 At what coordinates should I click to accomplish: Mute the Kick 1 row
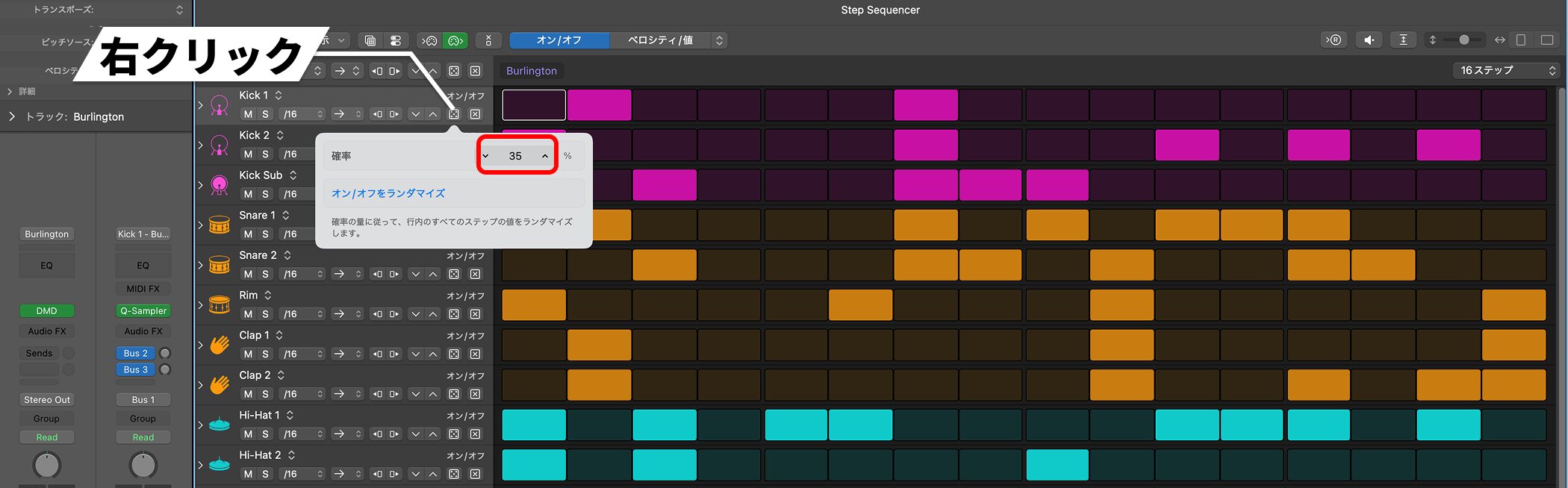click(248, 114)
